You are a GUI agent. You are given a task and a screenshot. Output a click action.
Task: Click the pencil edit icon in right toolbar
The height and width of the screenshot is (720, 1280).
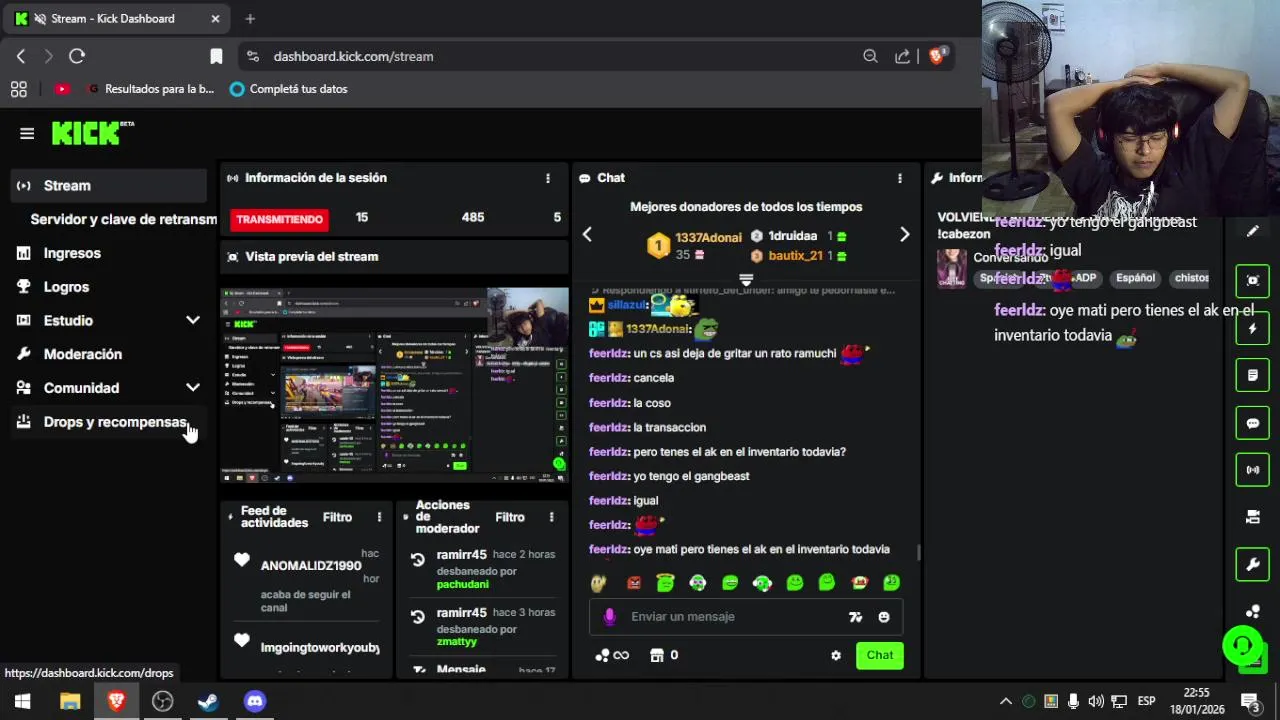(1252, 231)
